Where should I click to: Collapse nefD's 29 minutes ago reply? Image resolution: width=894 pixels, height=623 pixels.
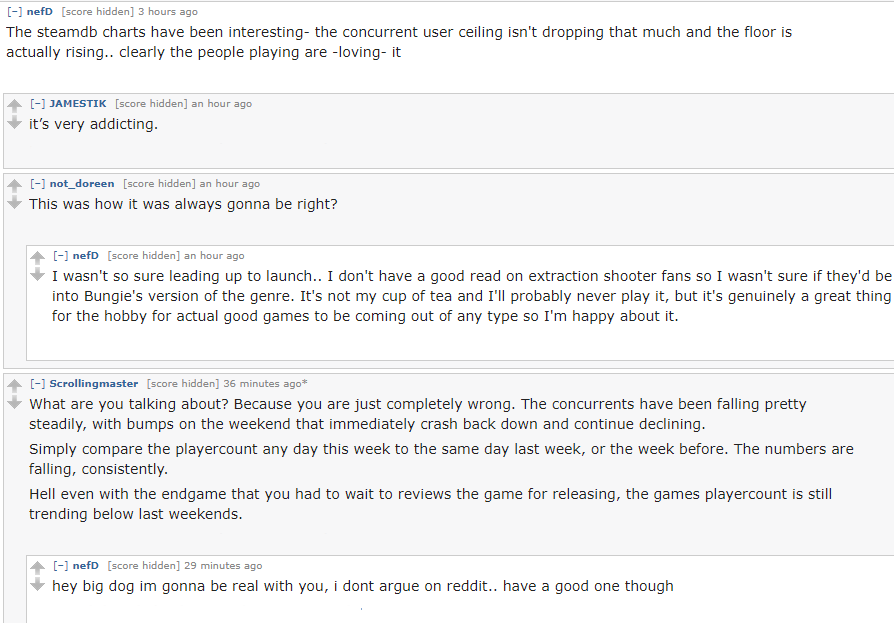click(61, 566)
